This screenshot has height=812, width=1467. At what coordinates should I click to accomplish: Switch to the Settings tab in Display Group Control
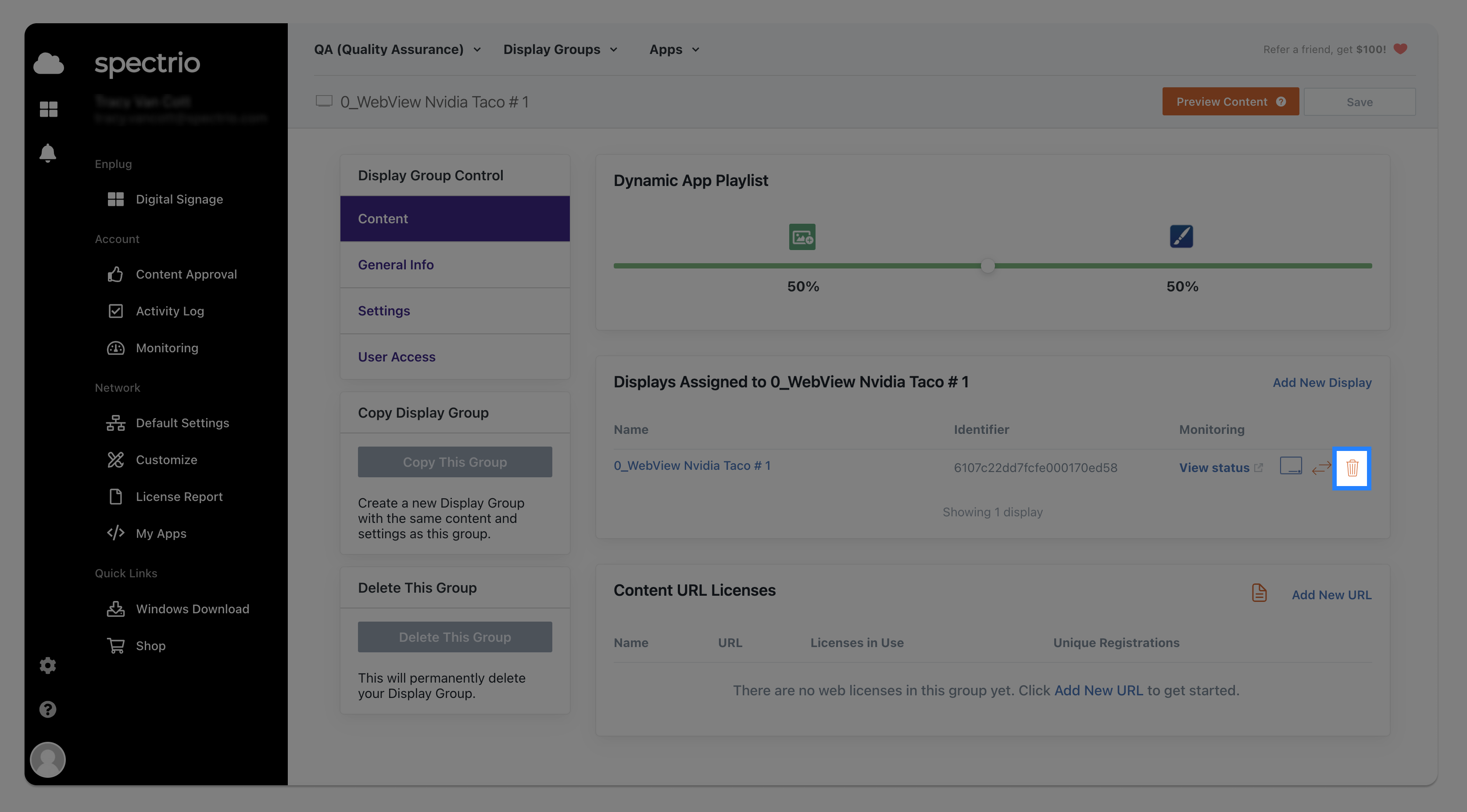coord(454,311)
